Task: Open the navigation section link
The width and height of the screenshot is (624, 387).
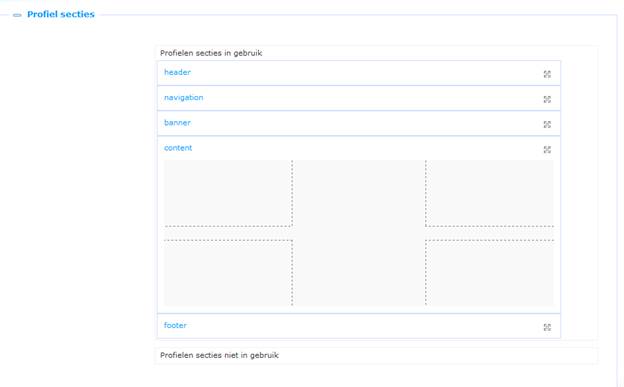Action: (x=183, y=98)
